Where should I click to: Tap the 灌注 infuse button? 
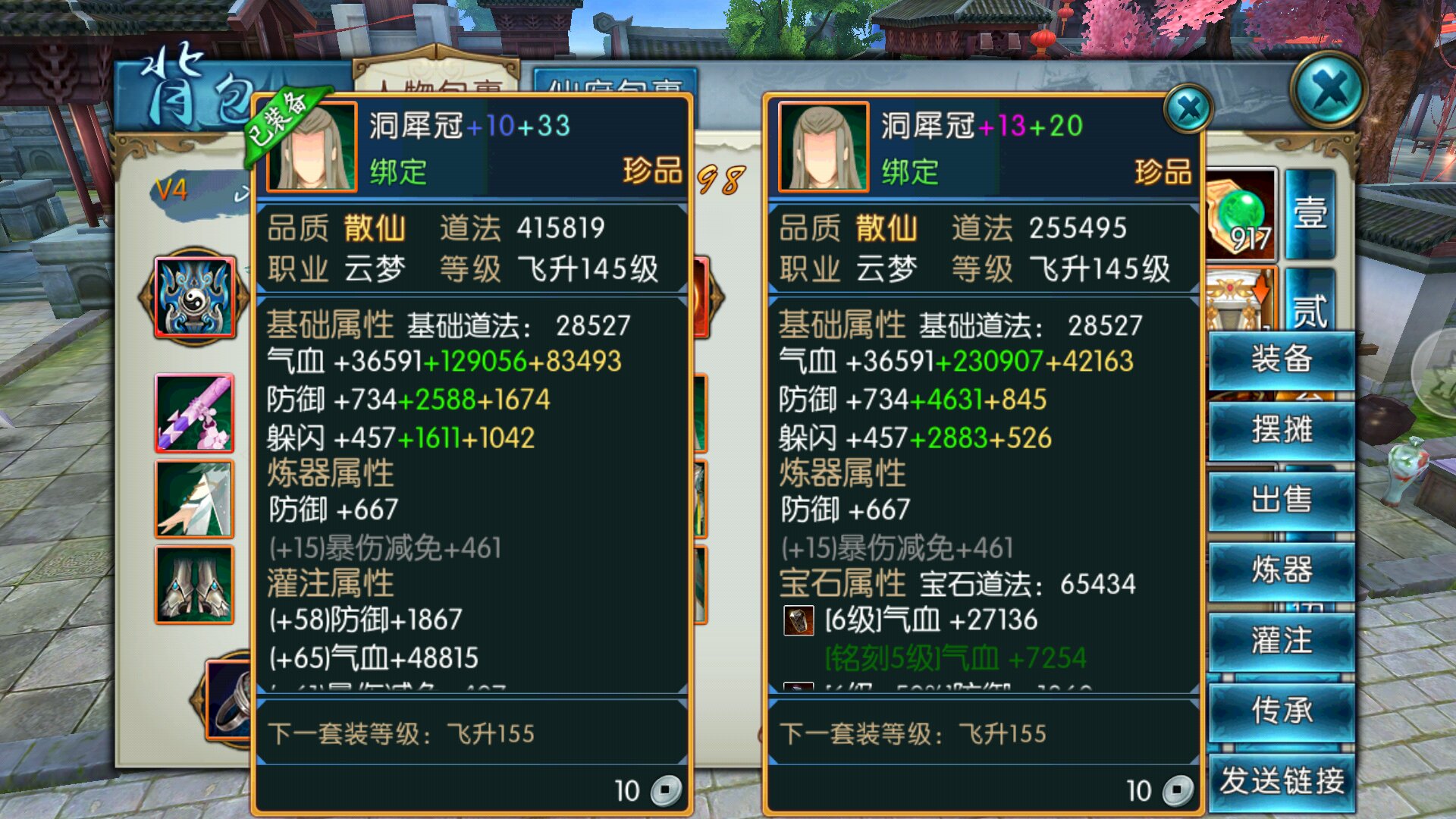(1282, 641)
